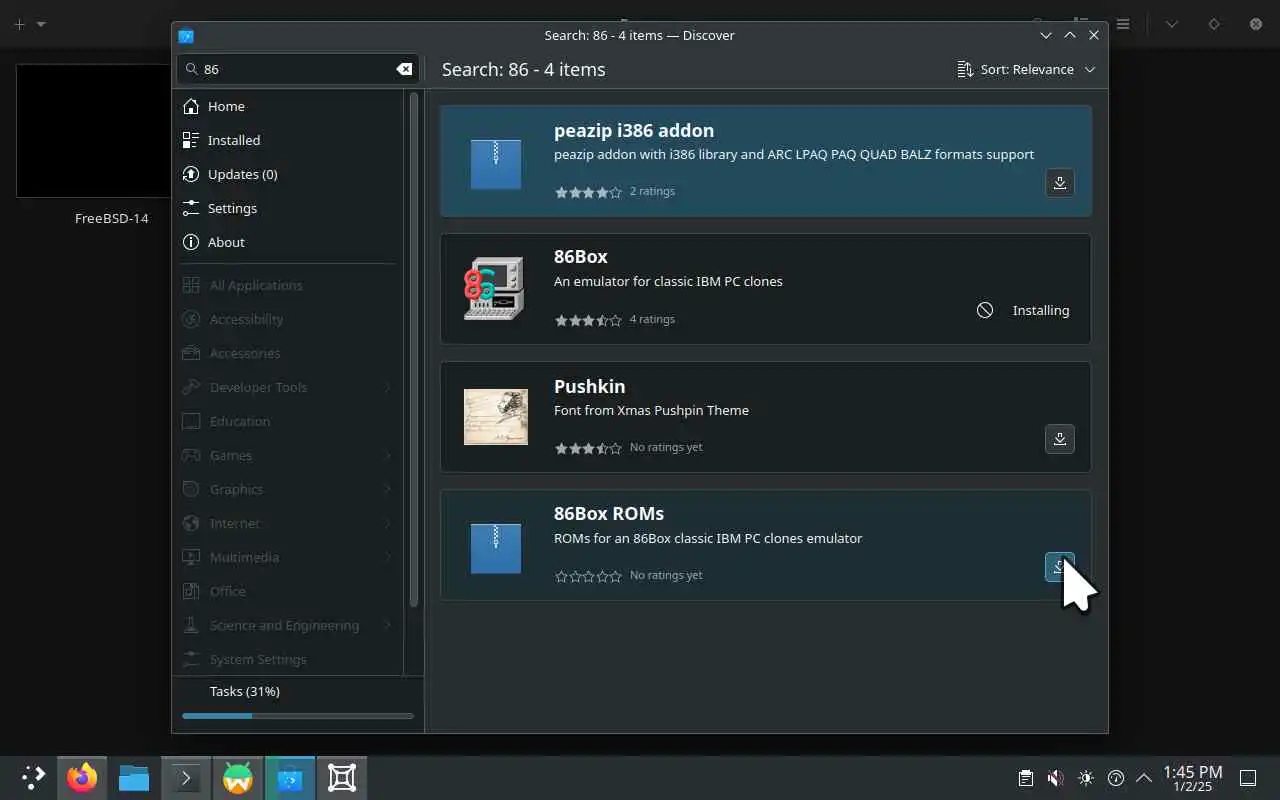The image size is (1280, 800).
Task: Click the Discover titlebar app icon
Action: pos(186,35)
